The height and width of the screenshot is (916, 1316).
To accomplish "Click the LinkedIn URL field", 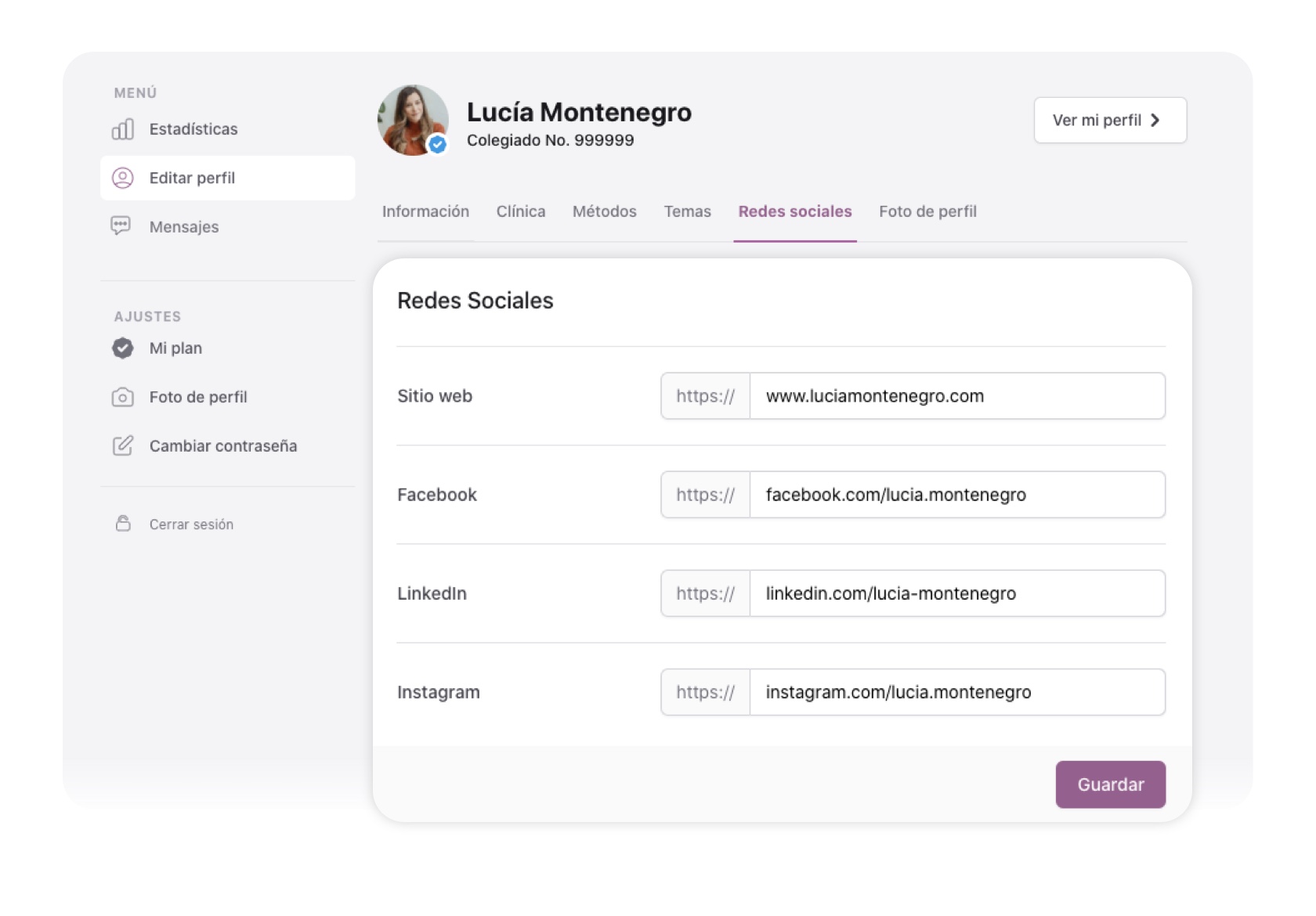I will (957, 593).
